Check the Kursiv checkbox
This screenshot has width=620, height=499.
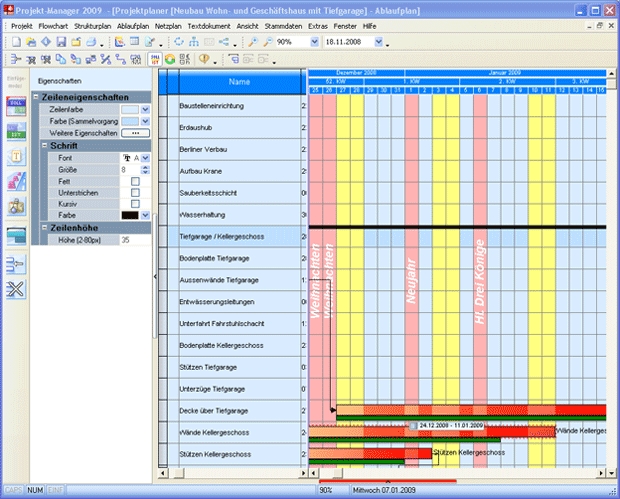pos(135,203)
